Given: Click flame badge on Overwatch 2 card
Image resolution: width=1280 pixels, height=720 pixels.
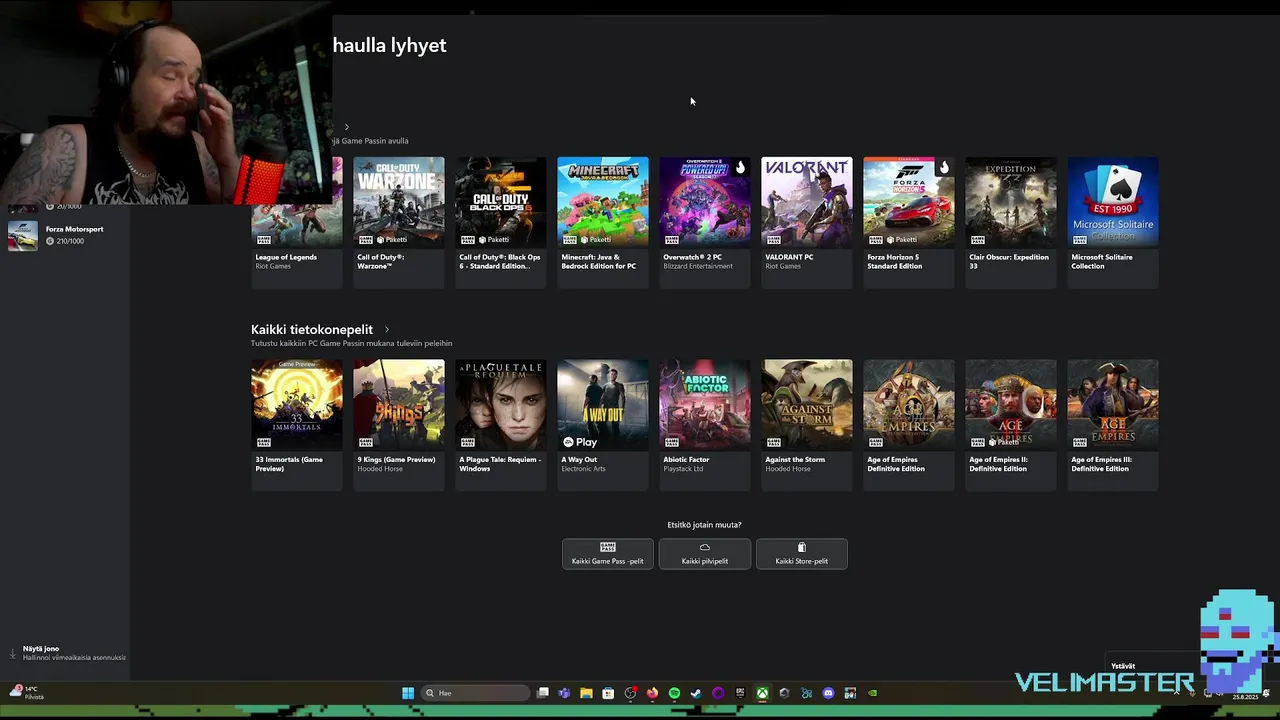Looking at the screenshot, I should coord(740,167).
